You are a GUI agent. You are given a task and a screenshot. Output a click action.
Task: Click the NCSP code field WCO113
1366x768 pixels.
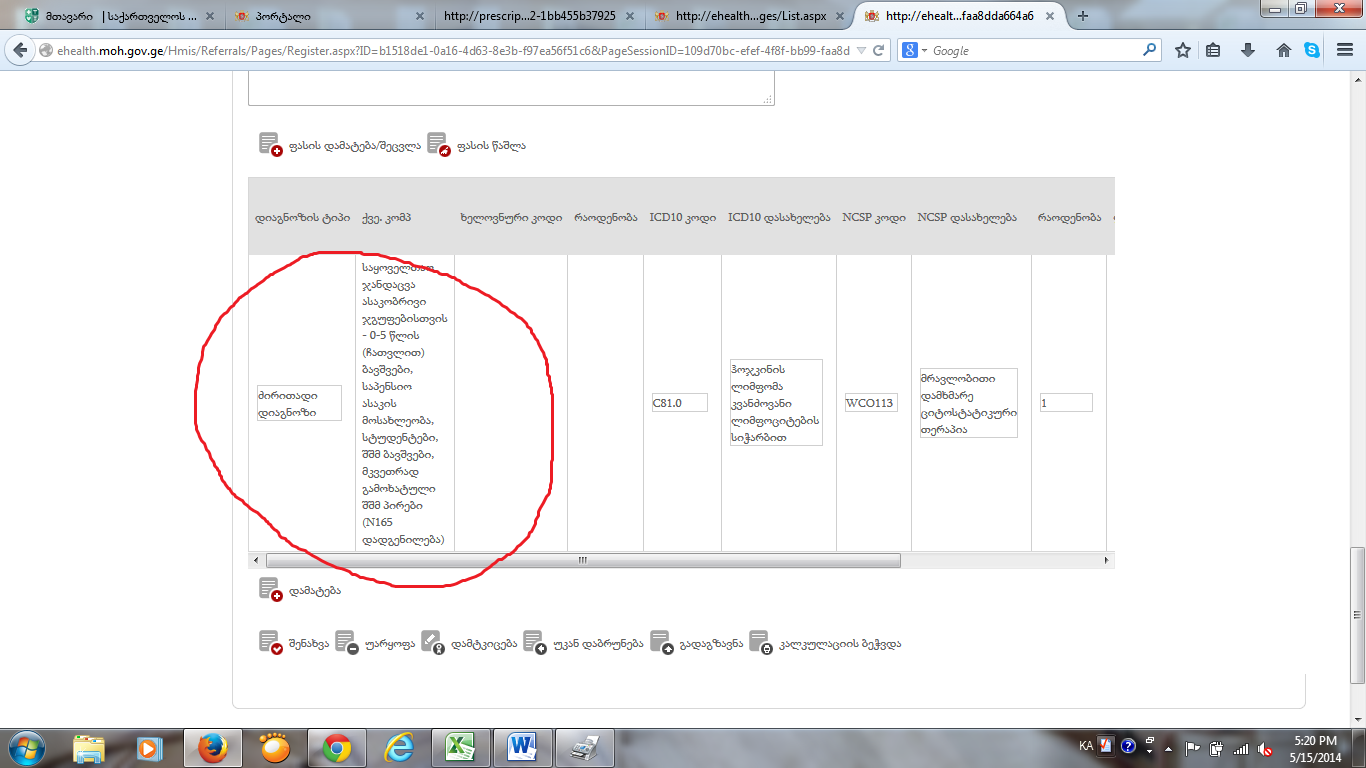(x=870, y=403)
